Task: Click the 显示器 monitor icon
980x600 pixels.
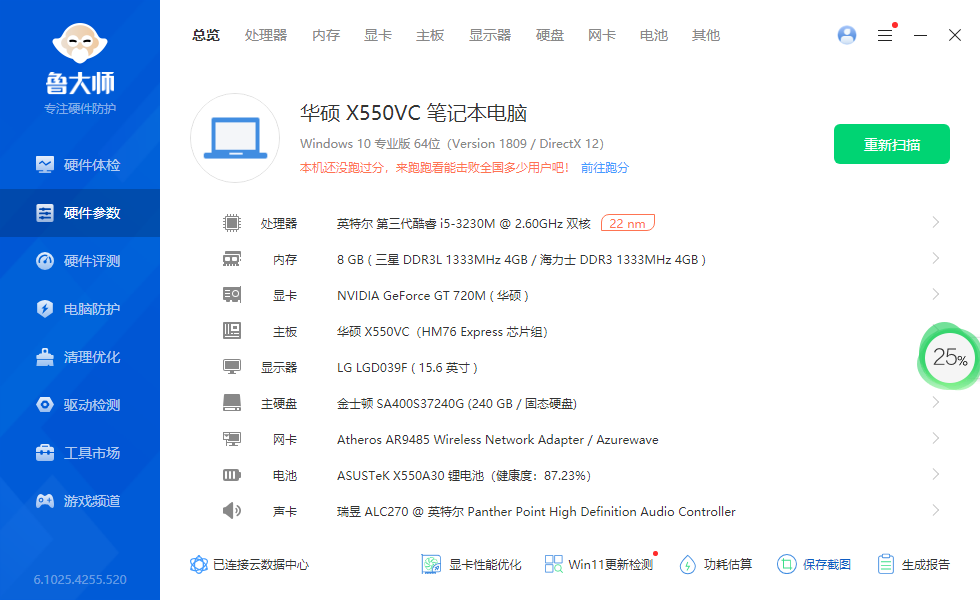Action: 232,367
